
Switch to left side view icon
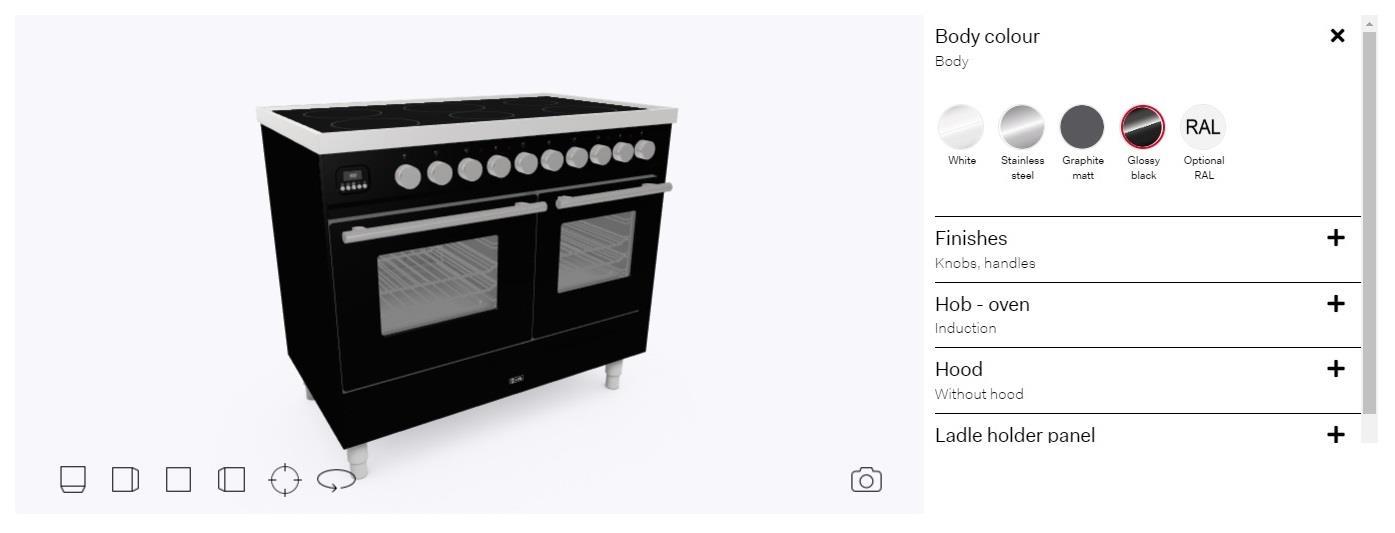pyautogui.click(x=231, y=480)
